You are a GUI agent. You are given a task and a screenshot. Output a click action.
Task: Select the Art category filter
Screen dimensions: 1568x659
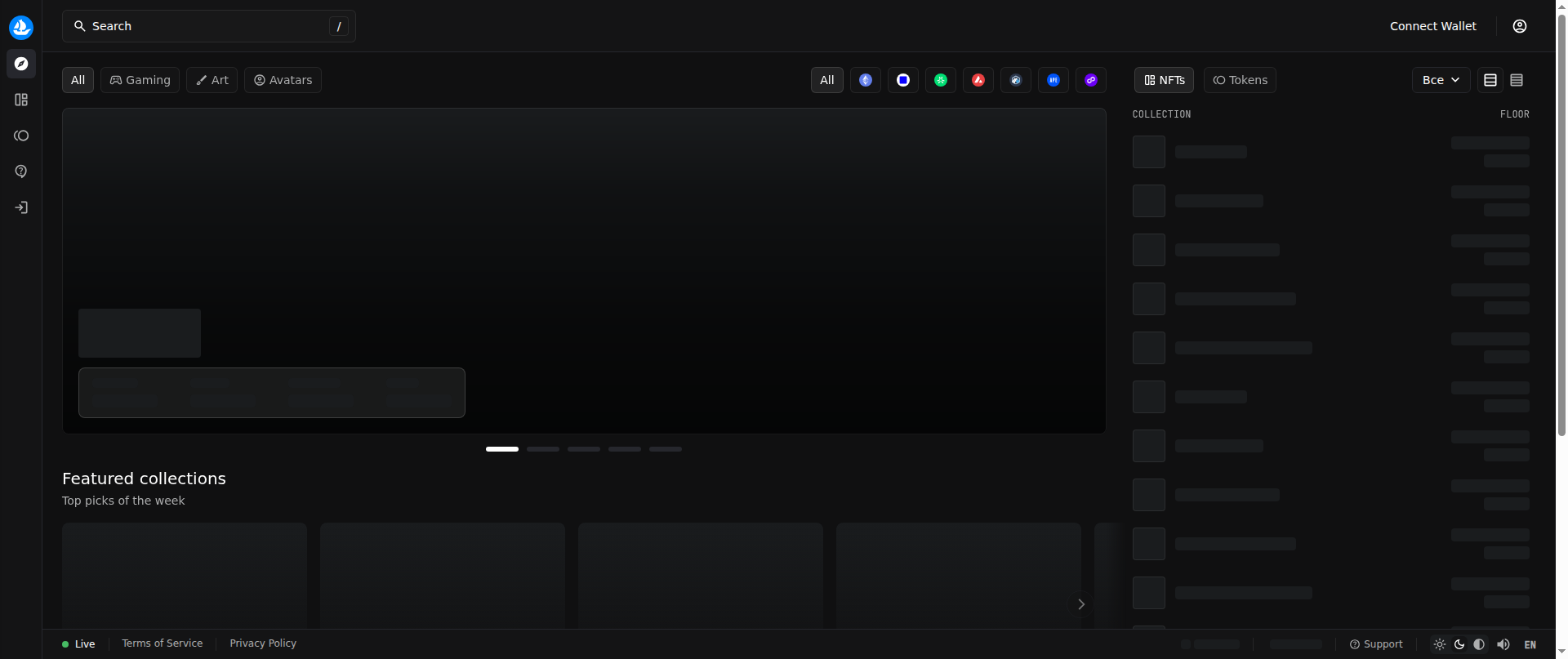click(212, 80)
